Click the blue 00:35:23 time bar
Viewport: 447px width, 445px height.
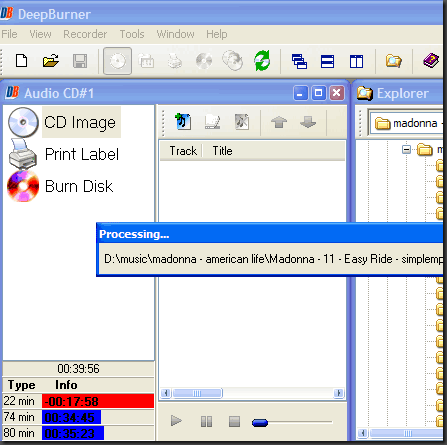coord(73,433)
